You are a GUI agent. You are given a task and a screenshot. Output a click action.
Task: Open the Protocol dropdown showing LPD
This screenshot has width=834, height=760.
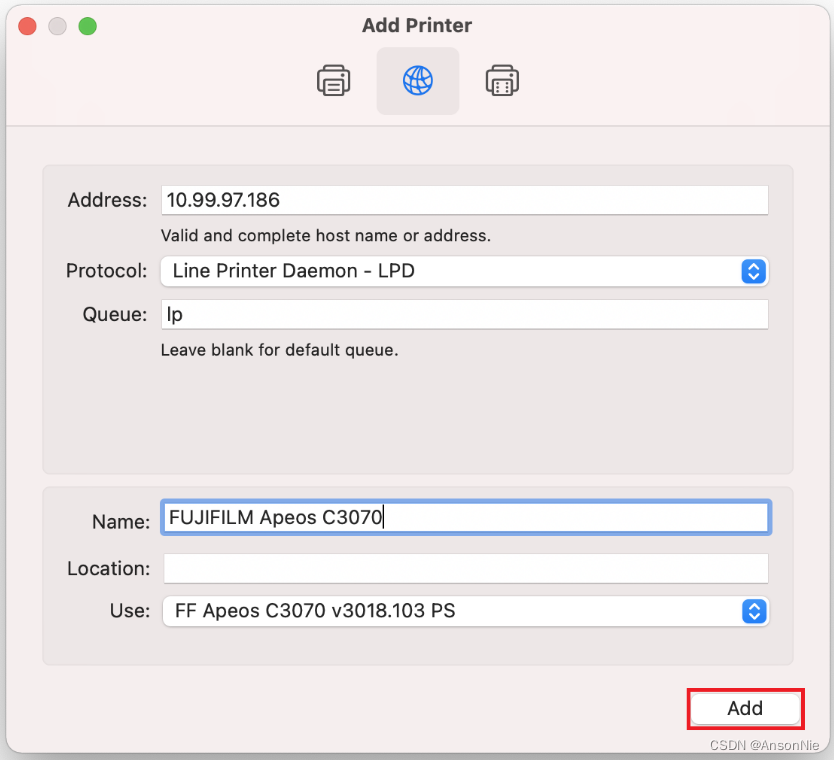(464, 271)
